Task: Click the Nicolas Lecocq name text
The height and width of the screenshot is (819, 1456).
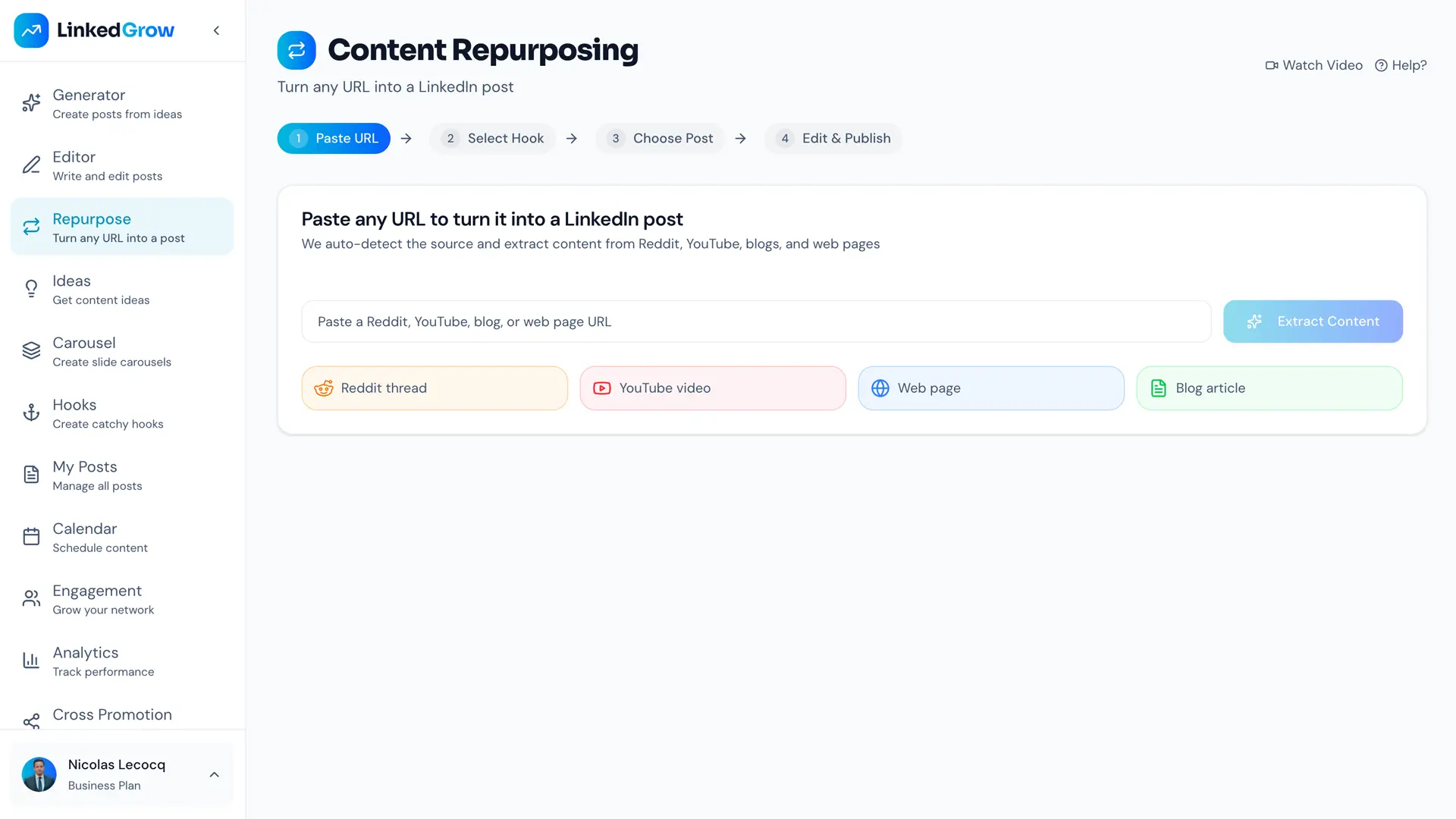Action: pyautogui.click(x=117, y=764)
